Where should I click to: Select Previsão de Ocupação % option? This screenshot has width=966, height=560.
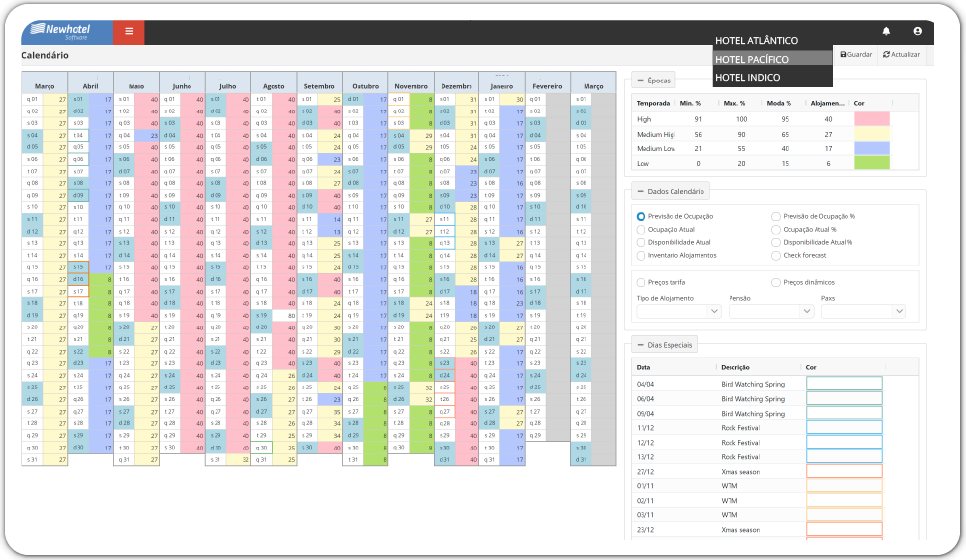776,216
